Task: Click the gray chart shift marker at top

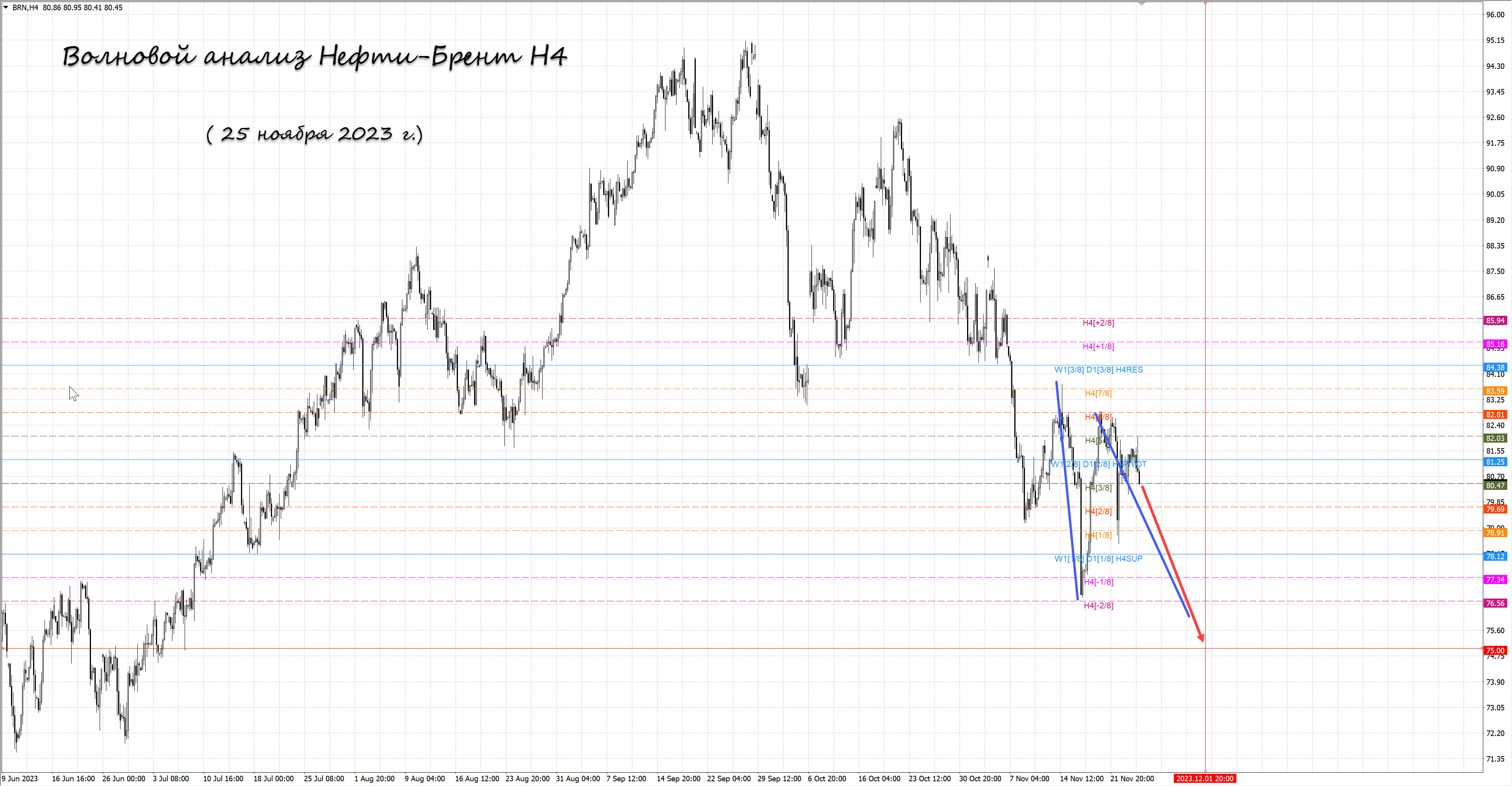Action: click(1141, 4)
